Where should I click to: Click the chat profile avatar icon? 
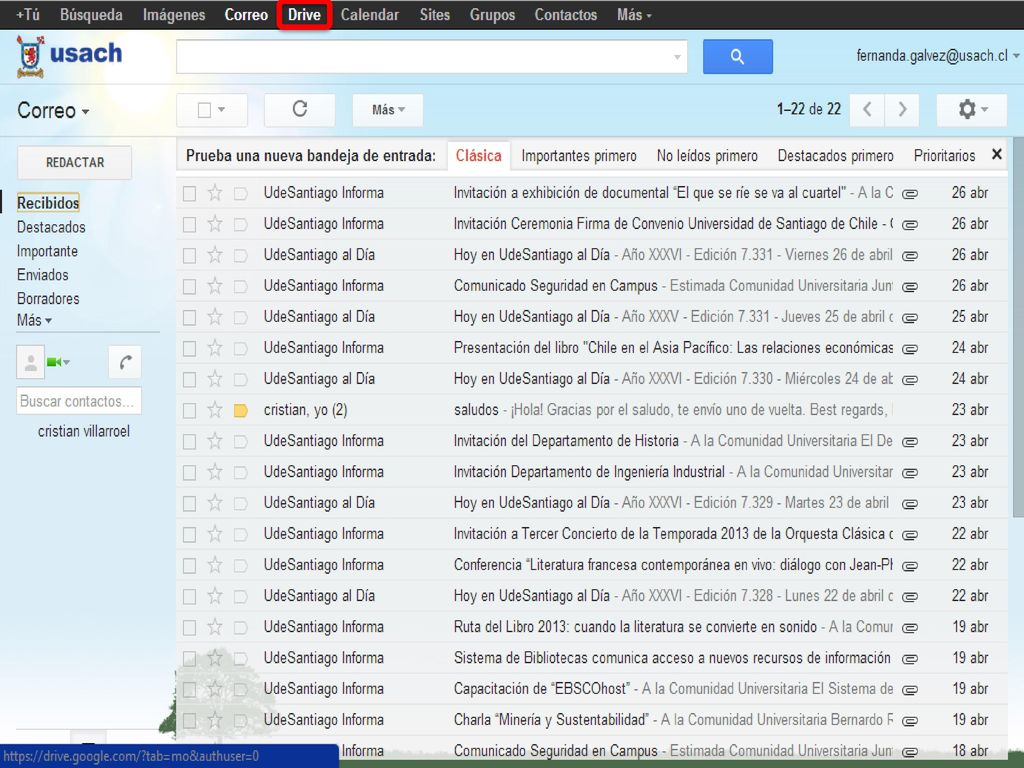[x=30, y=362]
